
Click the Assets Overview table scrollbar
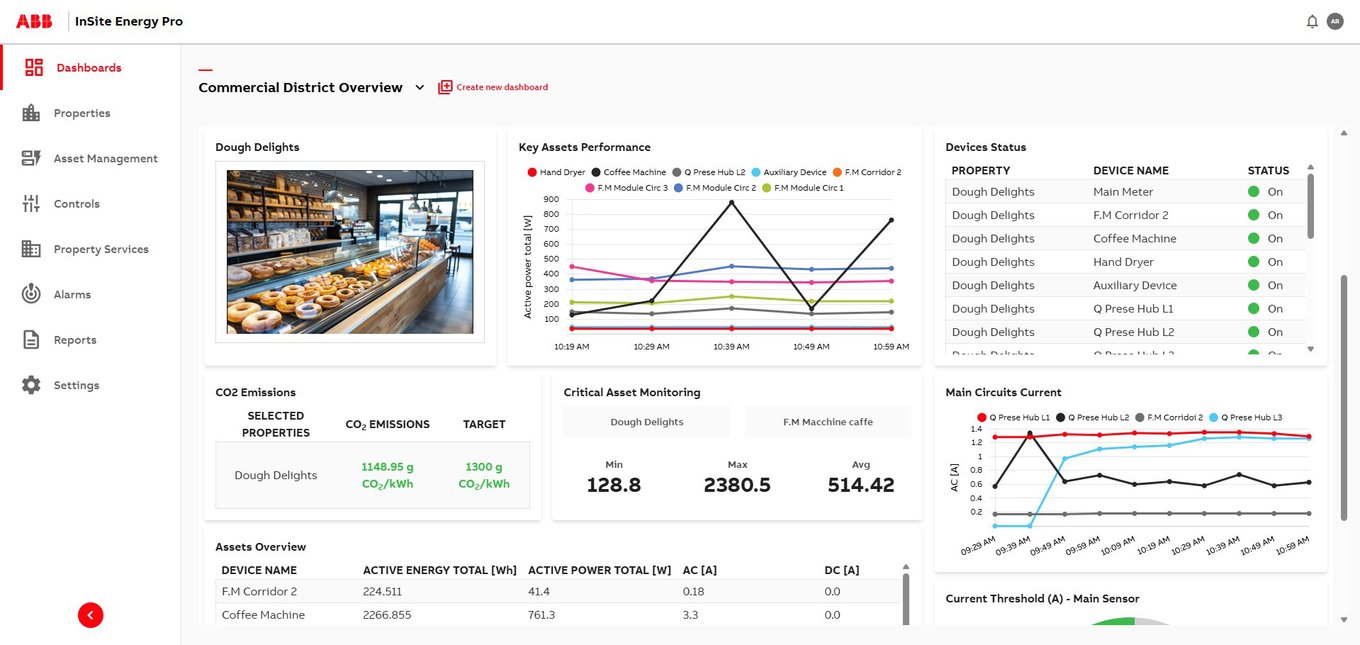tap(906, 598)
